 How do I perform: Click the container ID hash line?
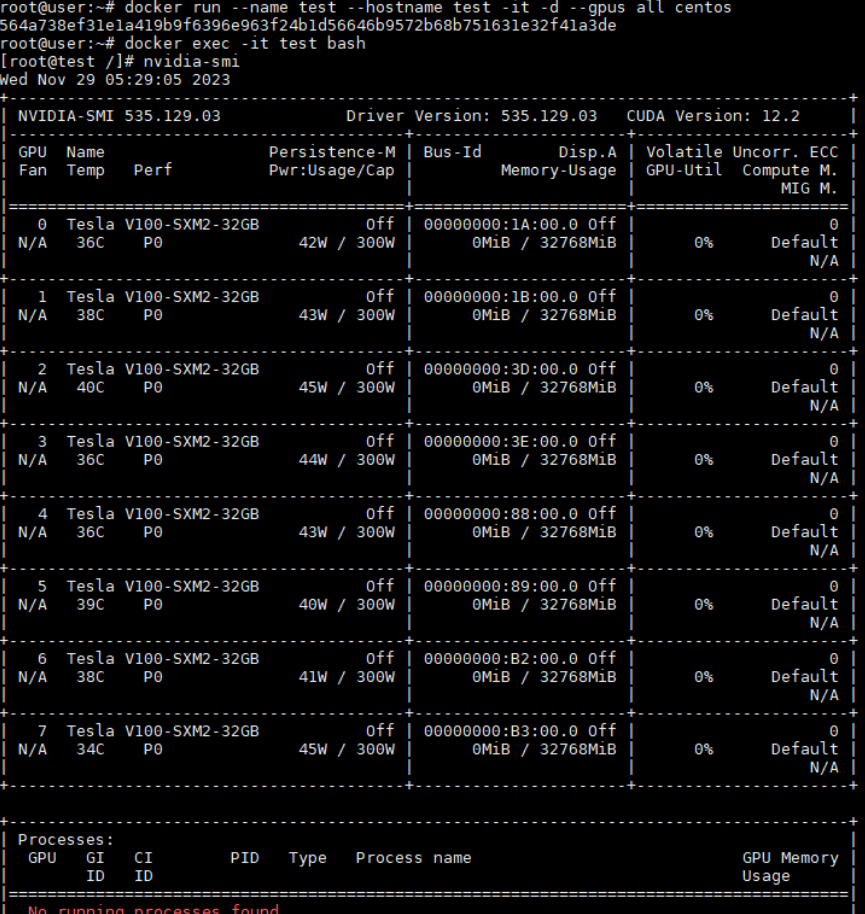(x=308, y=26)
